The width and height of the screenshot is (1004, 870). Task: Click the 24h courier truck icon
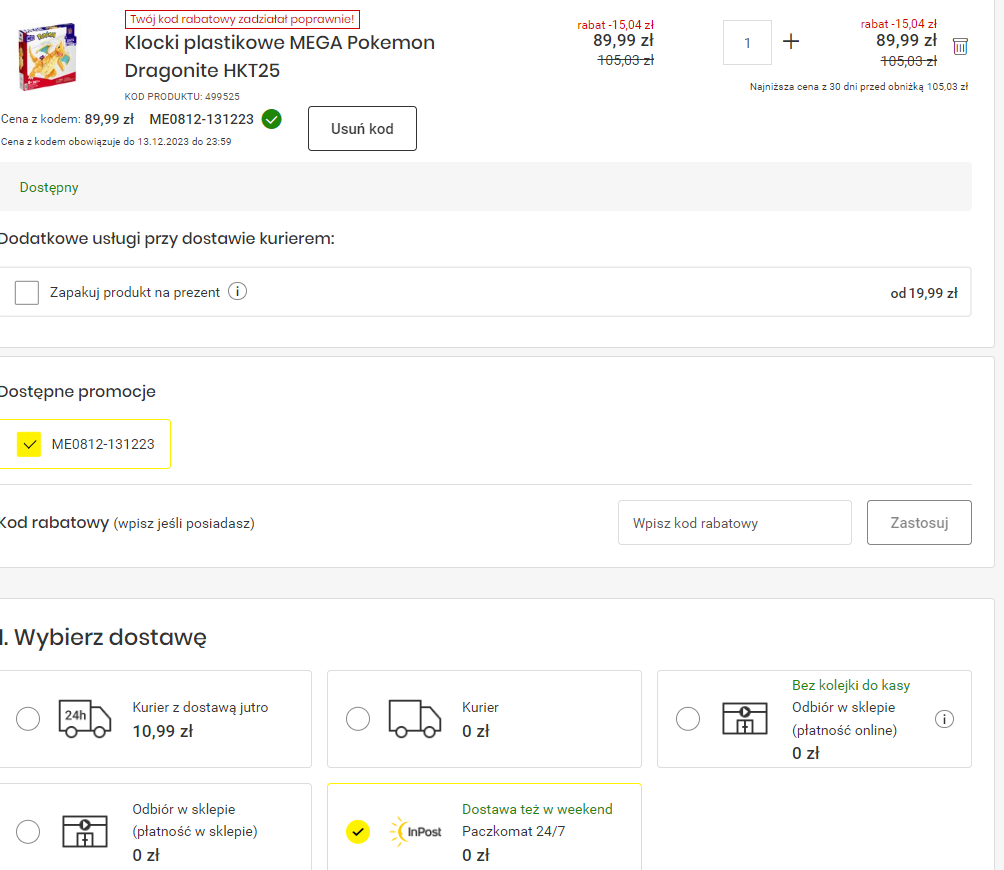point(85,718)
